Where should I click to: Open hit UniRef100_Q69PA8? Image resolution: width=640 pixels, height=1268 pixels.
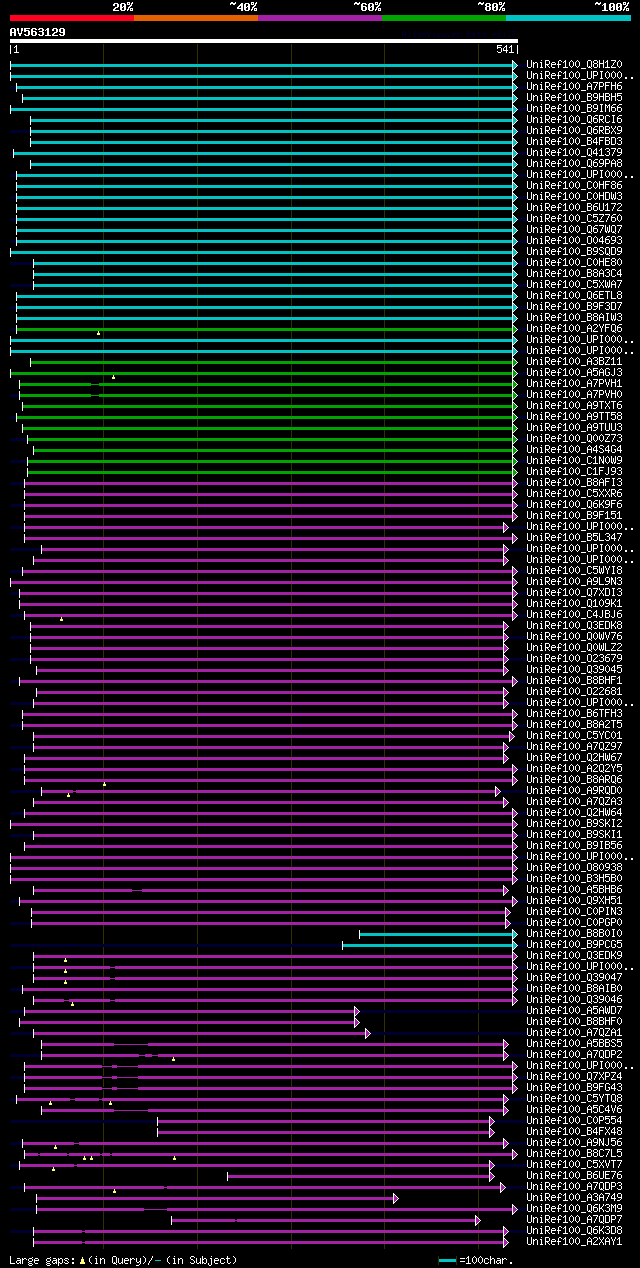point(574,164)
